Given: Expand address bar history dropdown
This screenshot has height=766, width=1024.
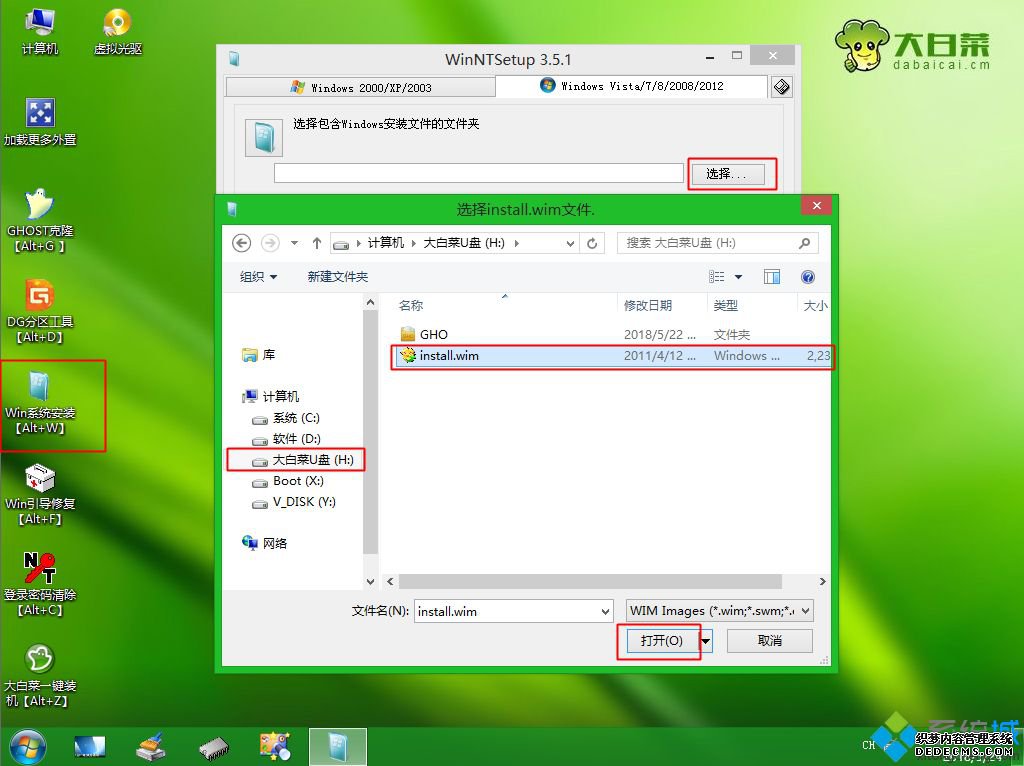Looking at the screenshot, I should (570, 243).
